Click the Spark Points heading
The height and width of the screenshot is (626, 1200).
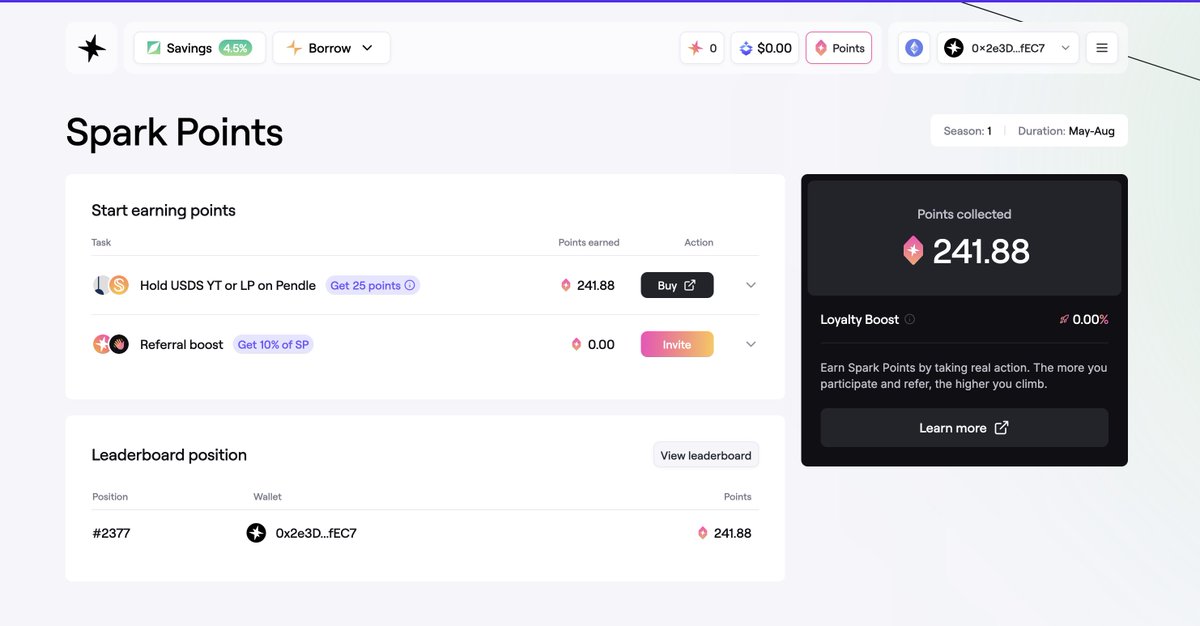[x=175, y=132]
